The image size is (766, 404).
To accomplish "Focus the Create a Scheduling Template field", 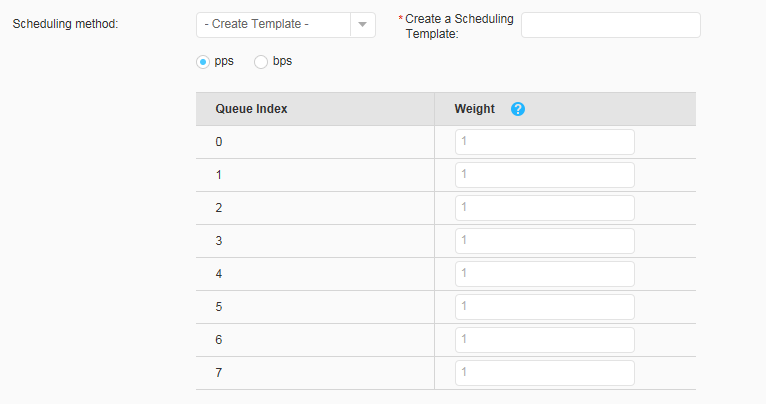I will click(x=611, y=25).
